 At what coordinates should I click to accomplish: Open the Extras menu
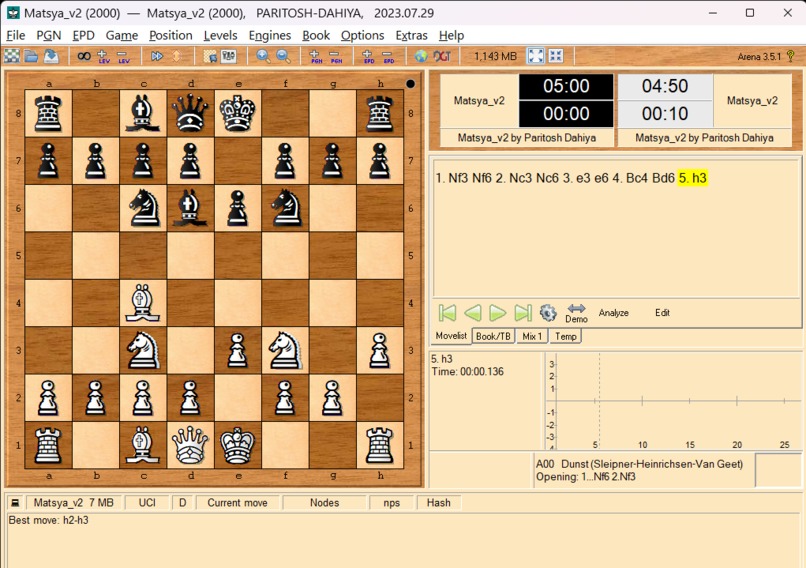pos(411,35)
